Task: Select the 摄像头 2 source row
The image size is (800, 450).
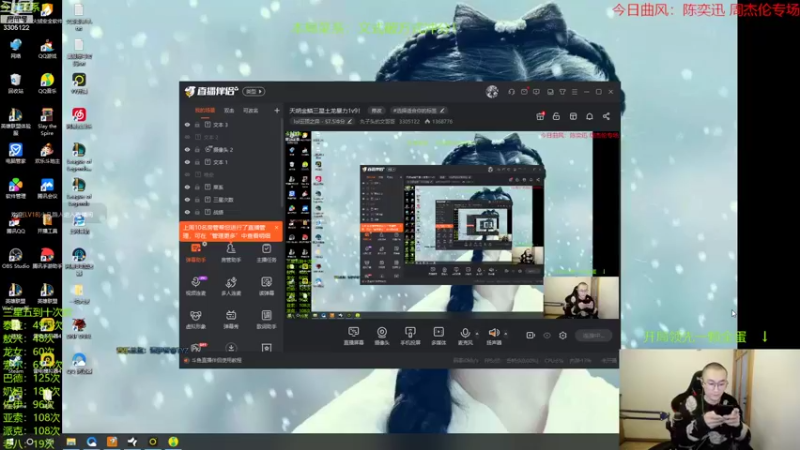Action: [231, 149]
